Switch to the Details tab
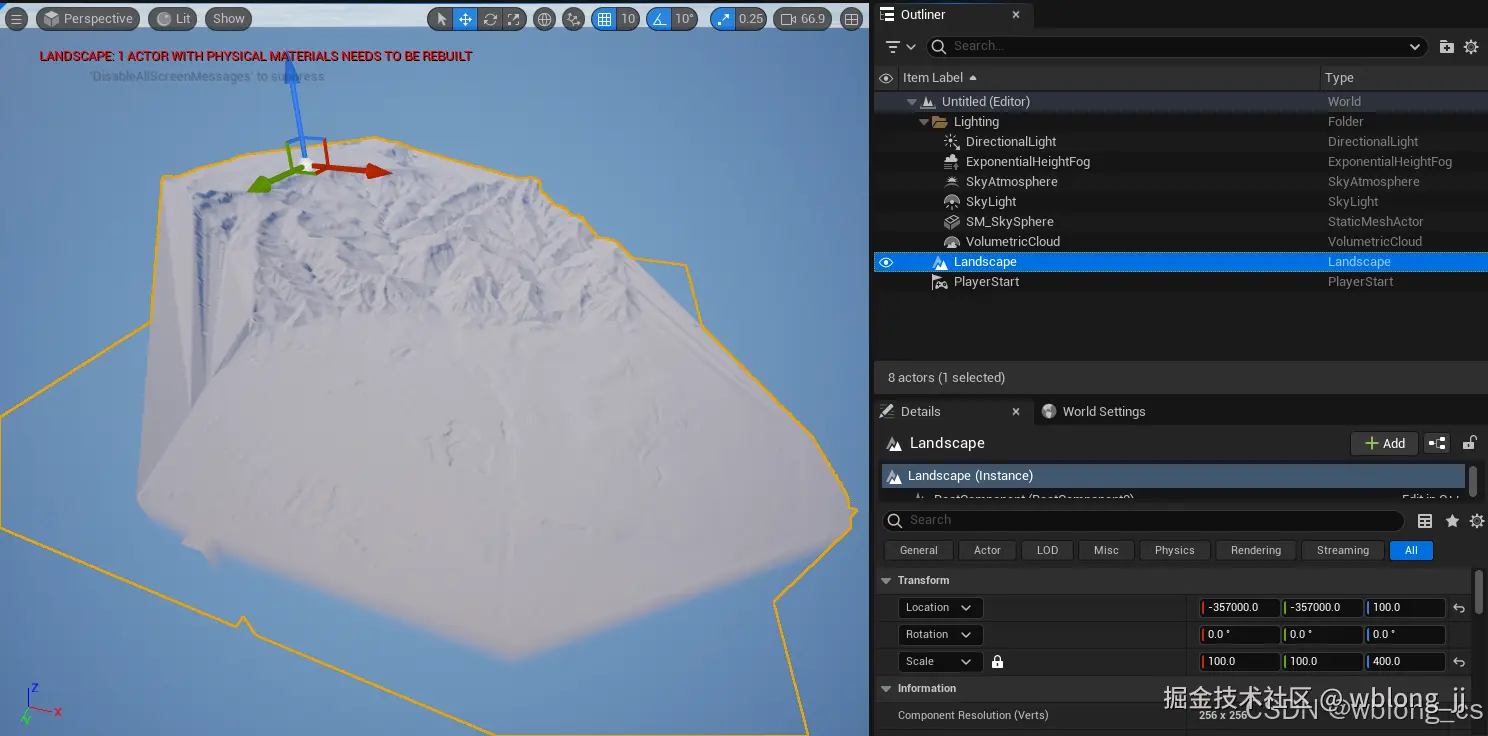 (x=921, y=411)
